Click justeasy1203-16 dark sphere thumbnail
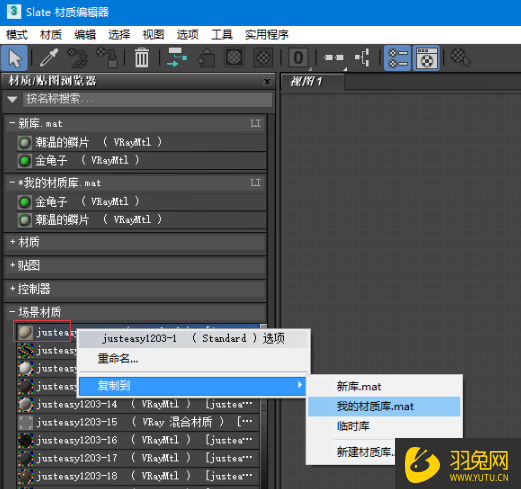This screenshot has width=521, height=489. point(25,441)
